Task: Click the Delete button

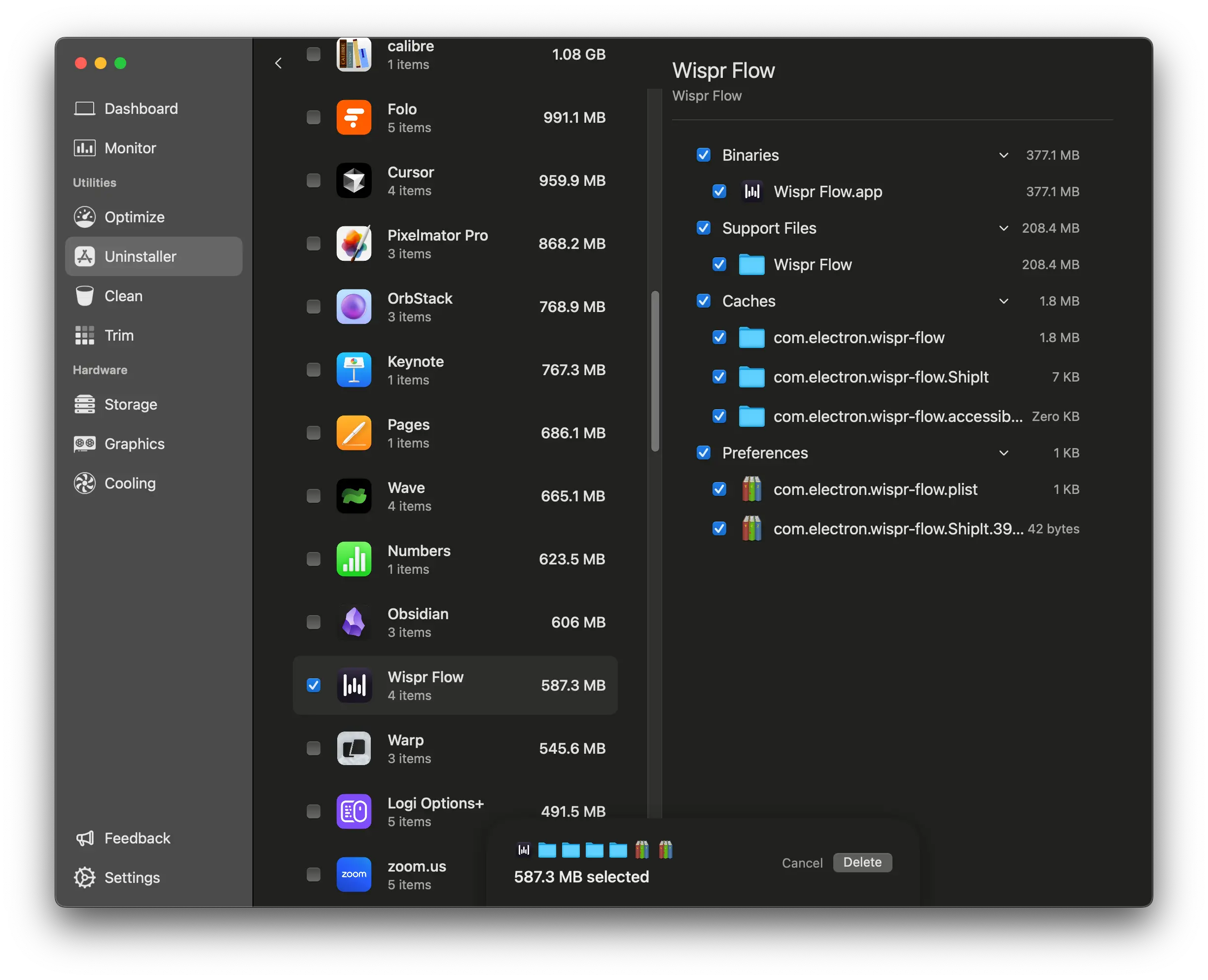Action: pyautogui.click(x=862, y=863)
